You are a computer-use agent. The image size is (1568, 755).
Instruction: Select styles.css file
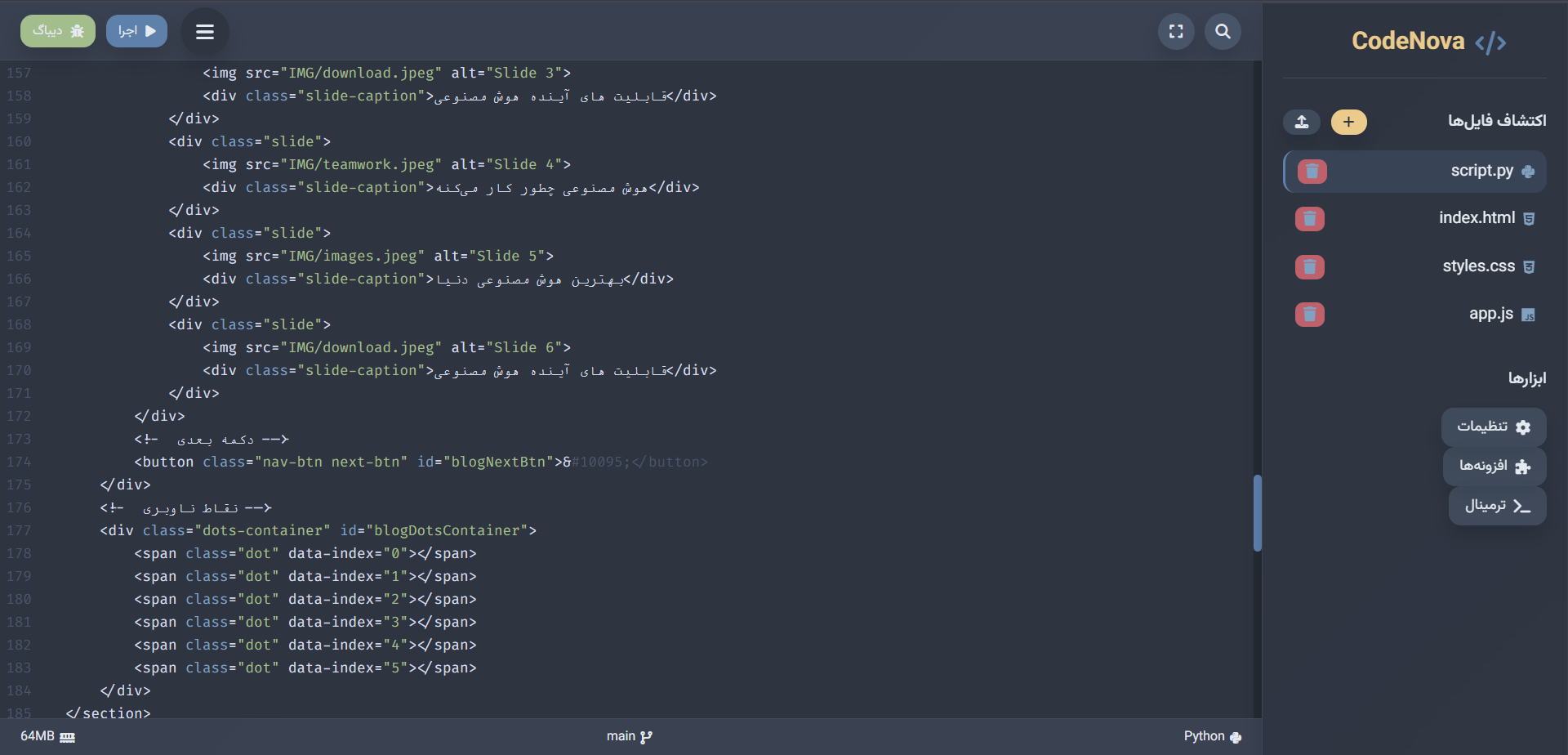(1477, 266)
